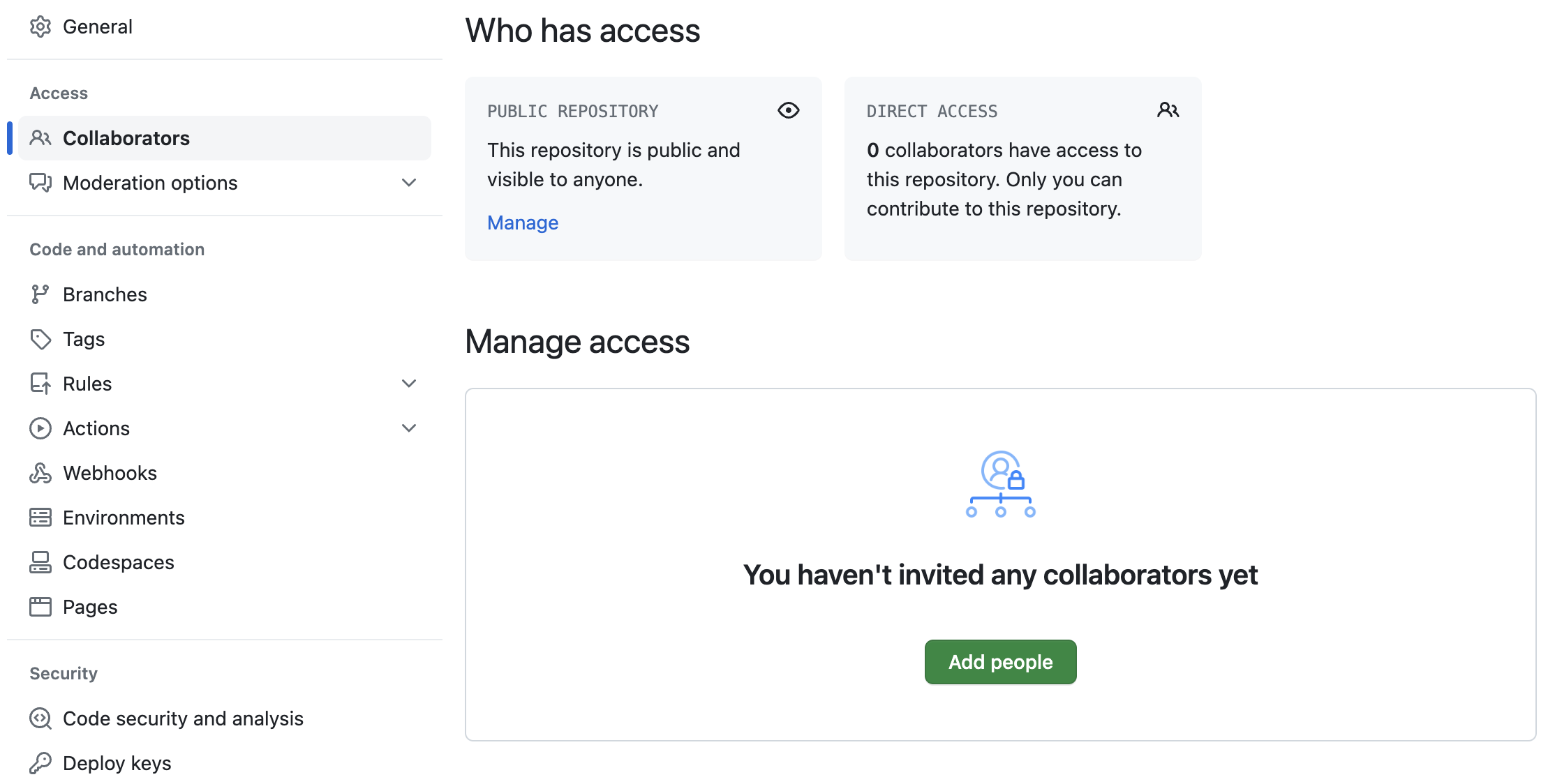The width and height of the screenshot is (1548, 784).
Task: Expand the Actions submenu chevron
Action: [409, 428]
